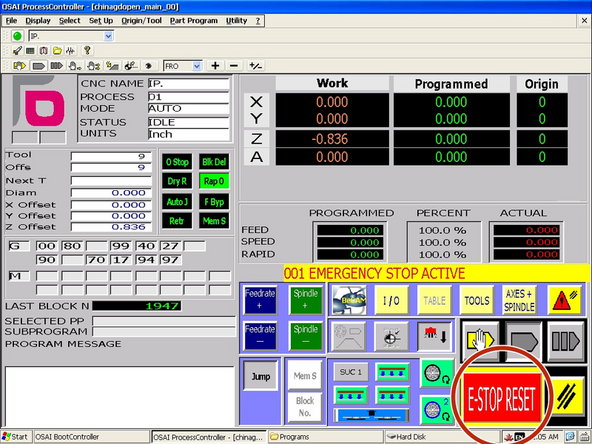Click the SELECTED PP field
The height and width of the screenshot is (444, 592).
[x=164, y=321]
